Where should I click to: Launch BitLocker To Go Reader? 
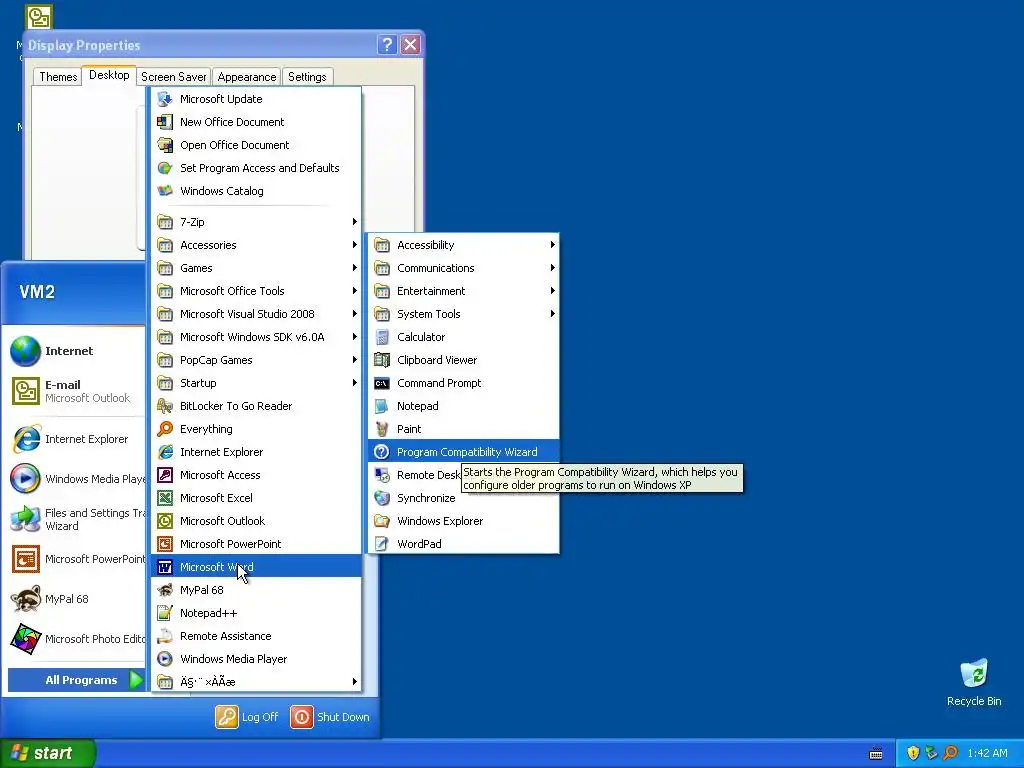[256, 406]
